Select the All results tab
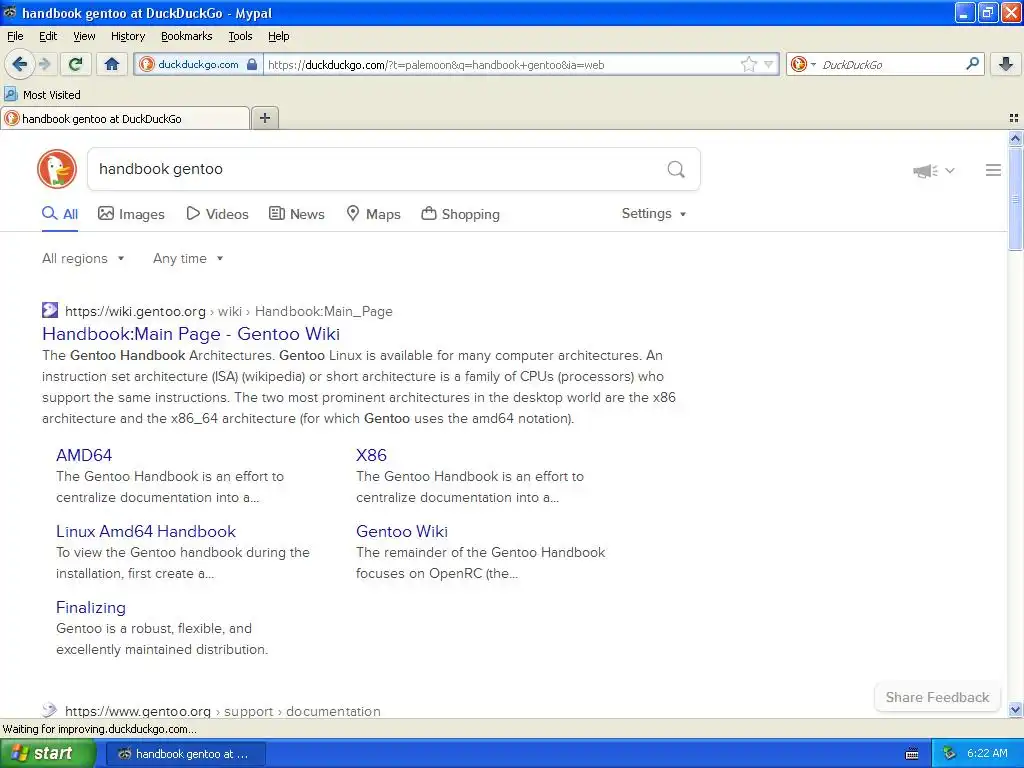 pyautogui.click(x=60, y=214)
